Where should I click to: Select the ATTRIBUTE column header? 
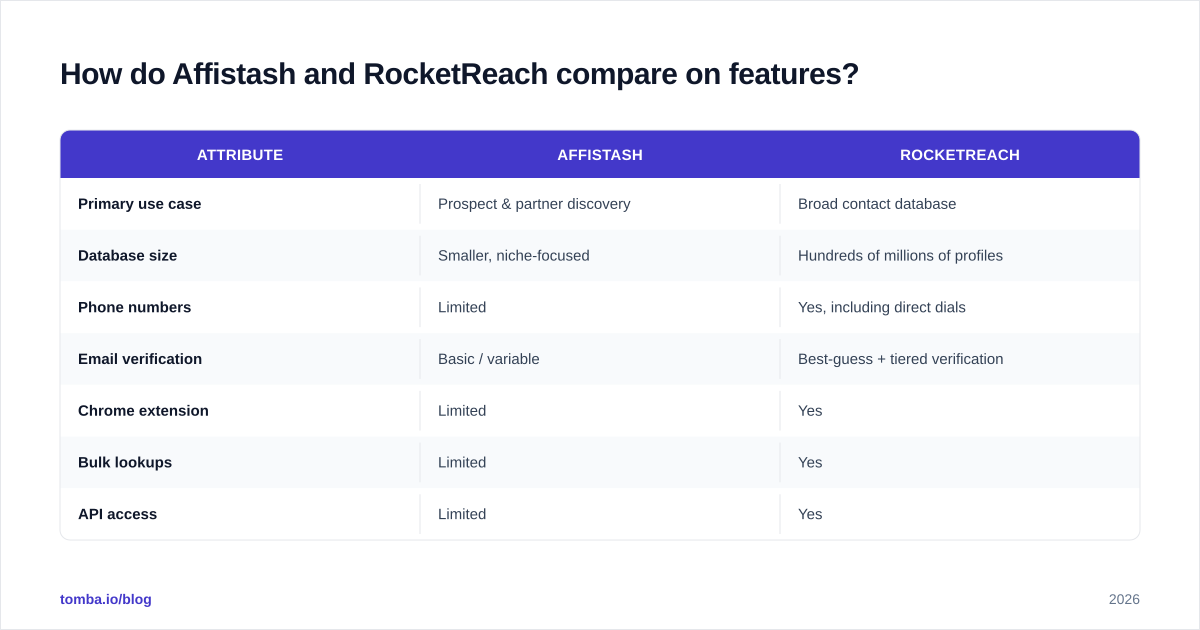pos(240,155)
